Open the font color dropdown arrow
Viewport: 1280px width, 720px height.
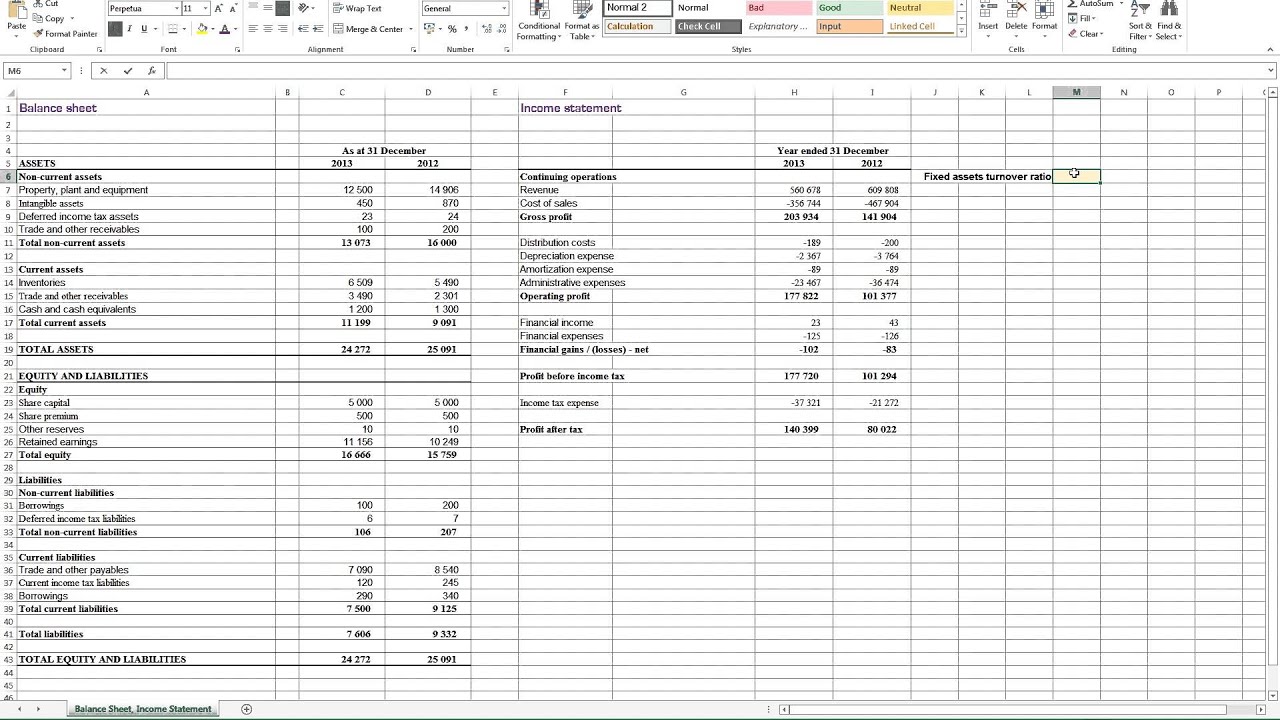[x=234, y=29]
